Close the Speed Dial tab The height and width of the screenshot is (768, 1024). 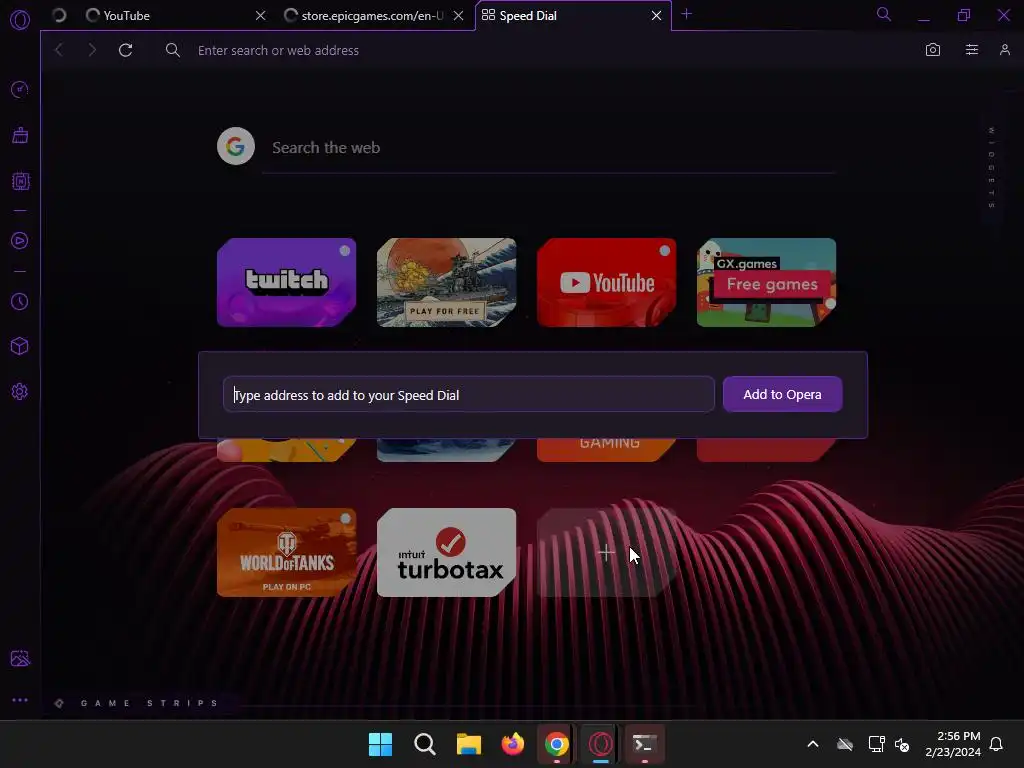click(656, 15)
